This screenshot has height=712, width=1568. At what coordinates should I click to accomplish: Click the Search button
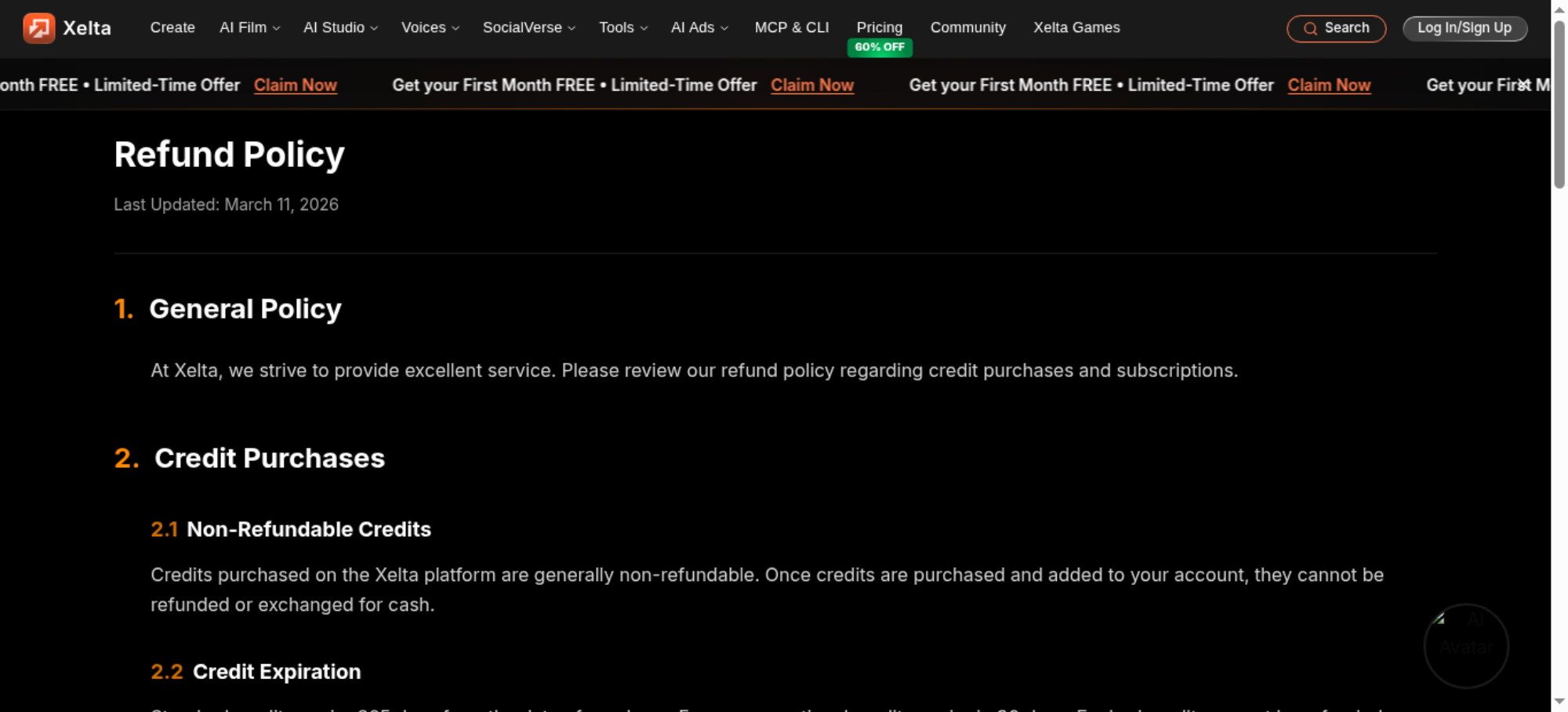[x=1337, y=28]
